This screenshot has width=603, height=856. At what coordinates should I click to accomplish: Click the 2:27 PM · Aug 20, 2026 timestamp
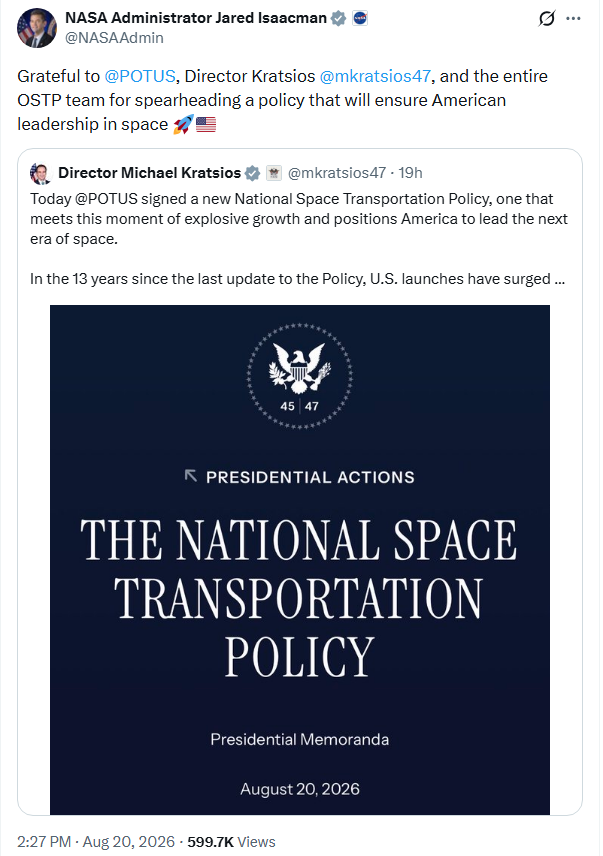[x=96, y=841]
